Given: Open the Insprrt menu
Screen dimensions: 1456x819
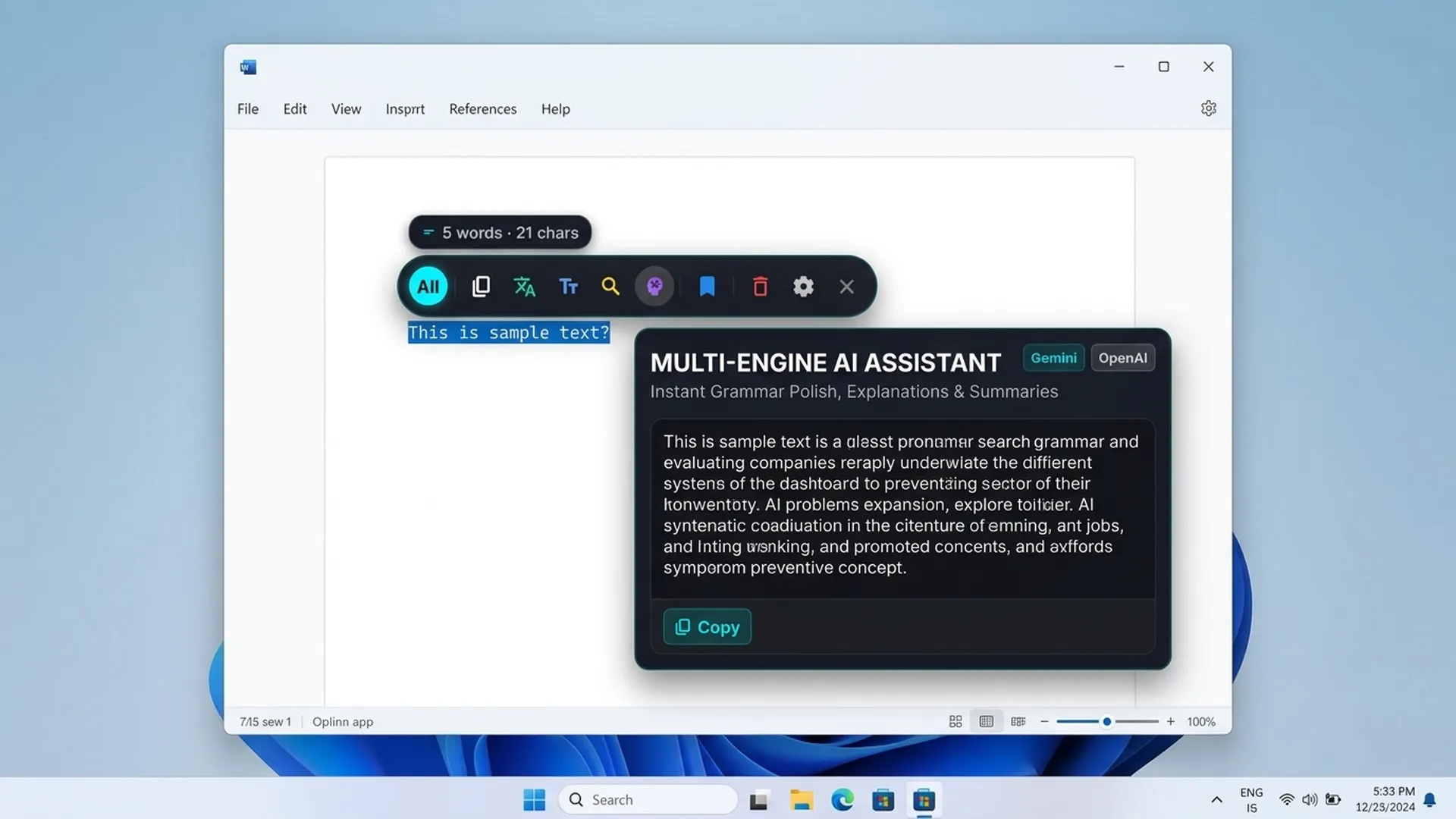Looking at the screenshot, I should click(x=405, y=109).
